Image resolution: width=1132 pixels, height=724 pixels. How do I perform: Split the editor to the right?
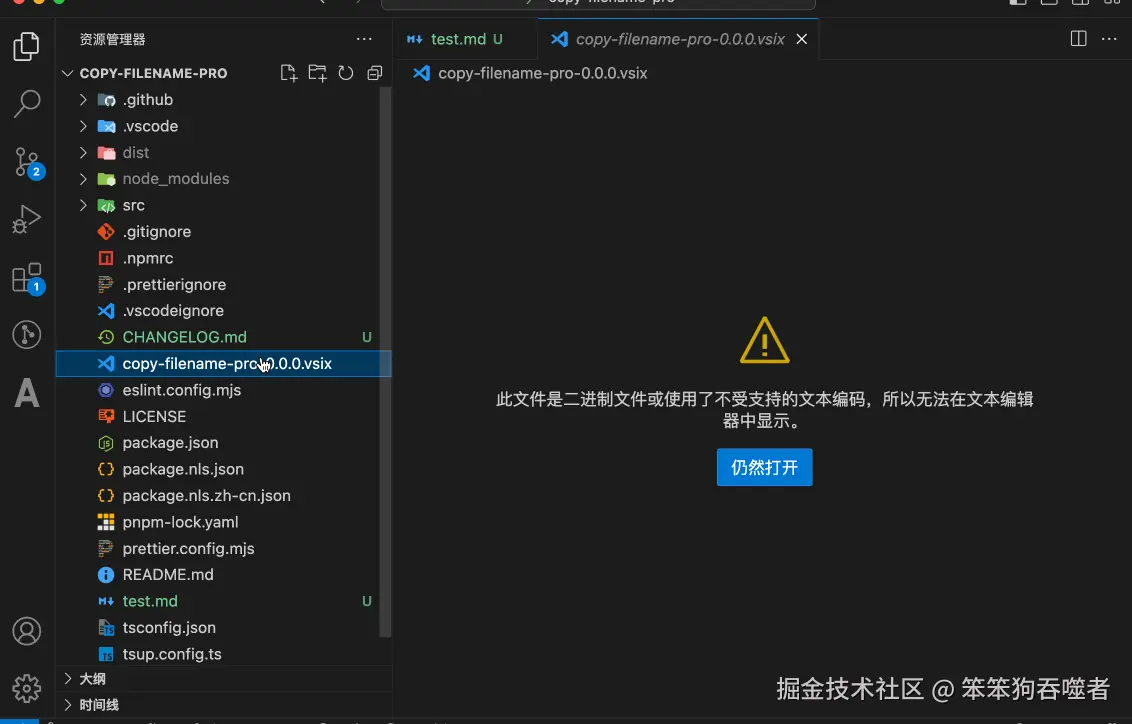click(1079, 39)
